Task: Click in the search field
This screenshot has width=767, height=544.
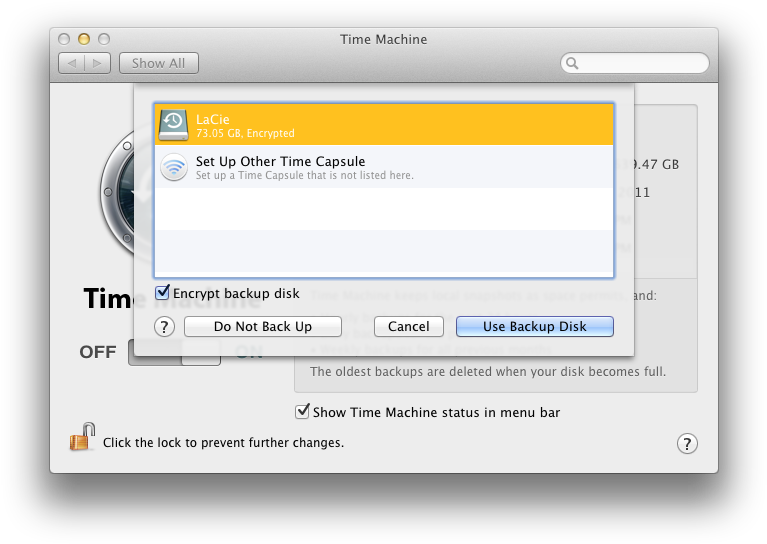Action: pyautogui.click(x=634, y=63)
